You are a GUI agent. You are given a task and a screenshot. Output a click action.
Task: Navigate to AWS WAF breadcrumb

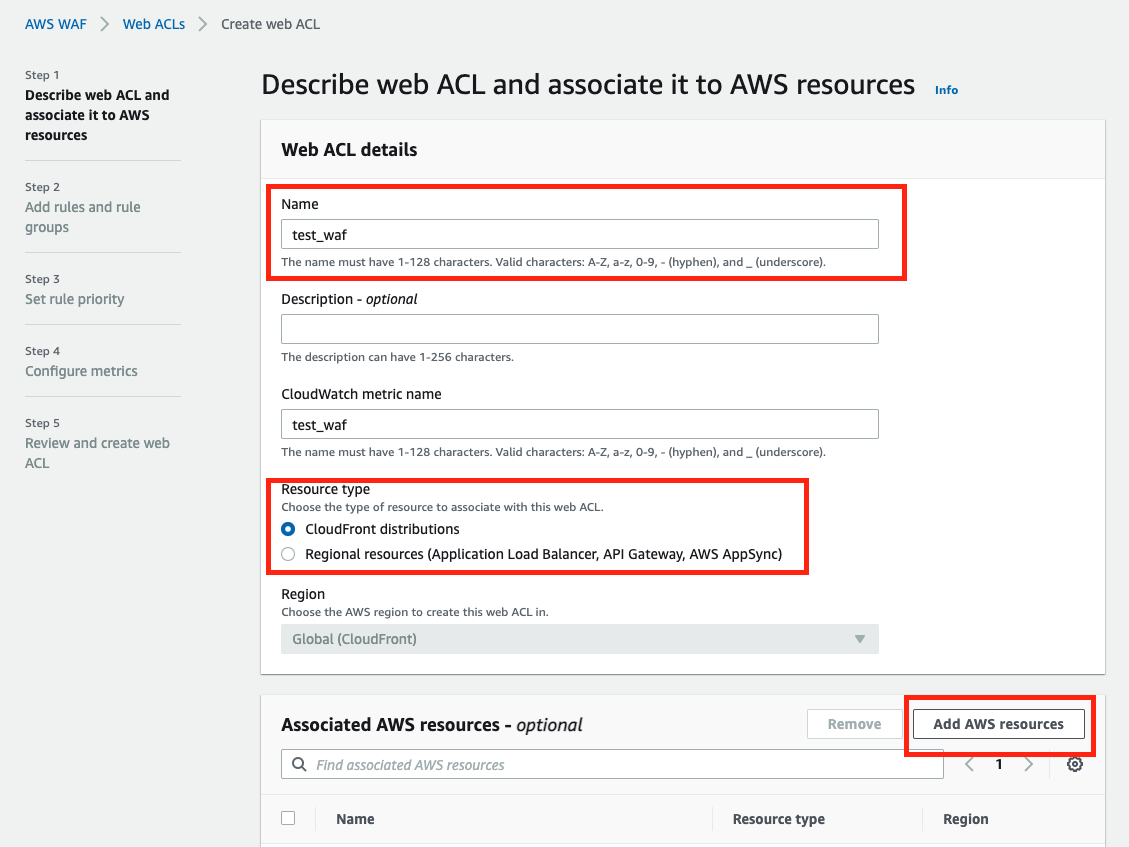coord(56,24)
